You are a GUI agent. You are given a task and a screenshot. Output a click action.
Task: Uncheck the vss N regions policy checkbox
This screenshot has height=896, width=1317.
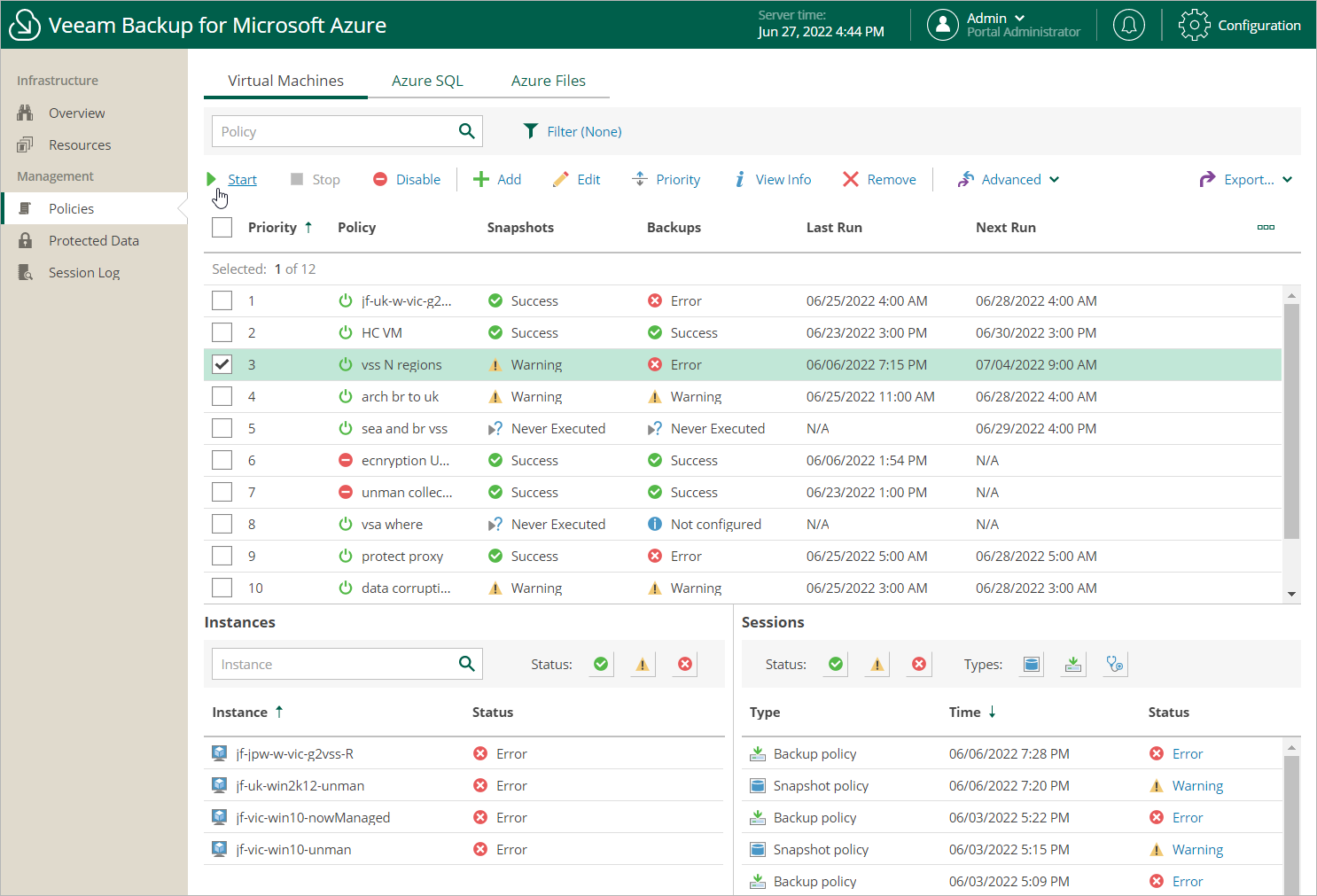pyautogui.click(x=222, y=364)
